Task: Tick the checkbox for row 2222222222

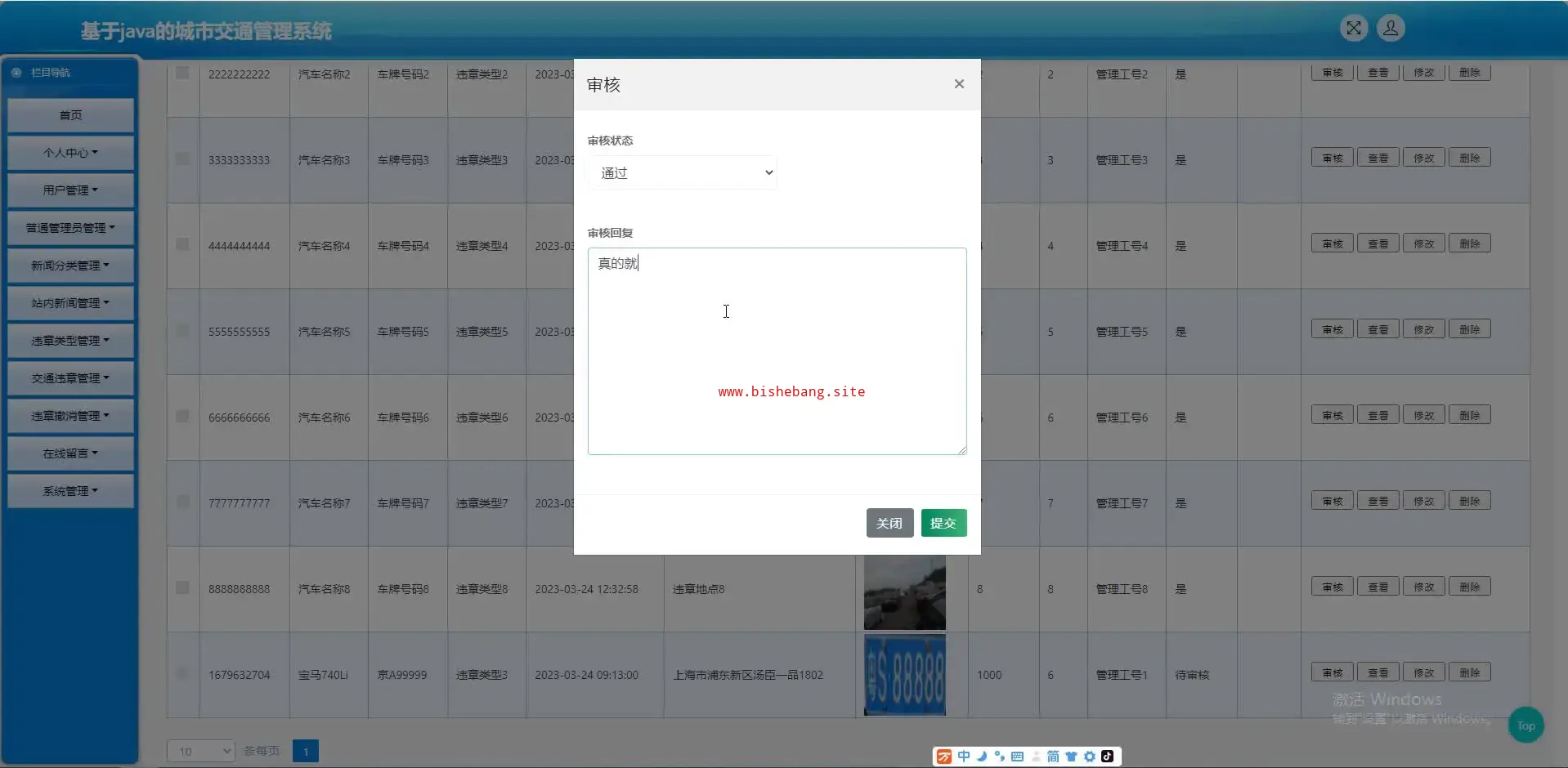Action: pyautogui.click(x=182, y=73)
